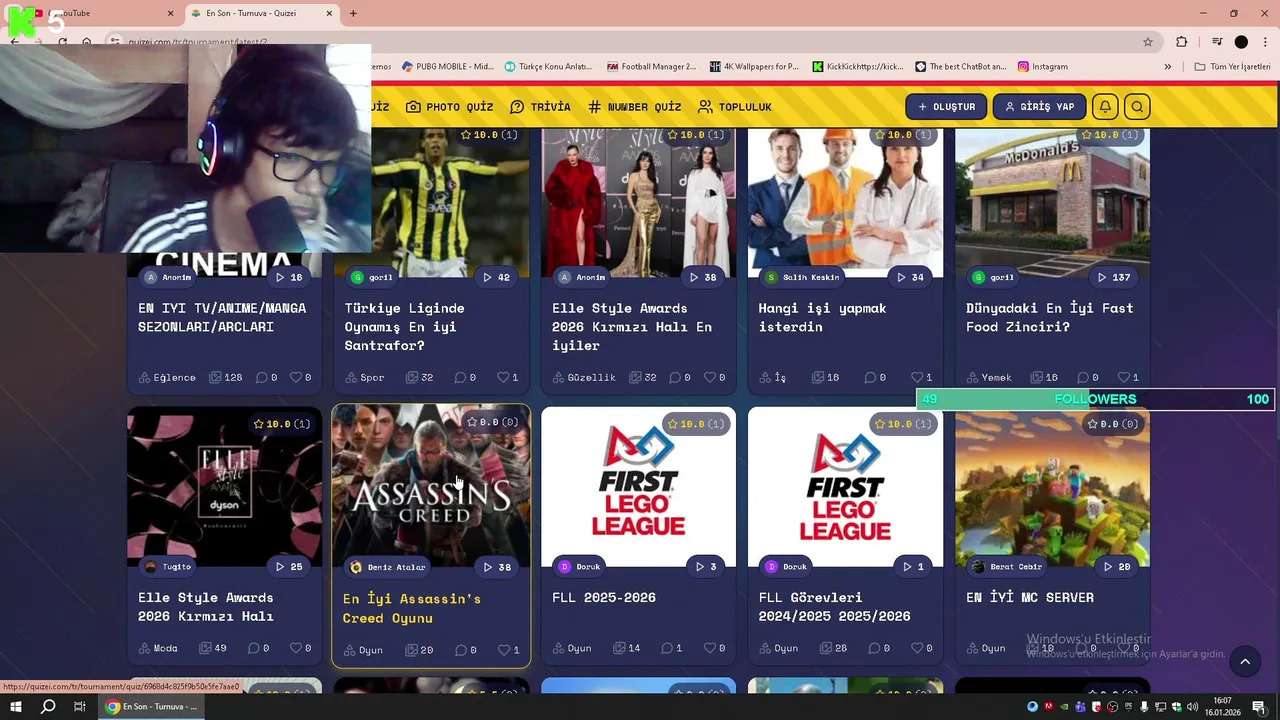Open the PUBG MOBILE bookmark
1280x720 pixels.
coord(448,66)
